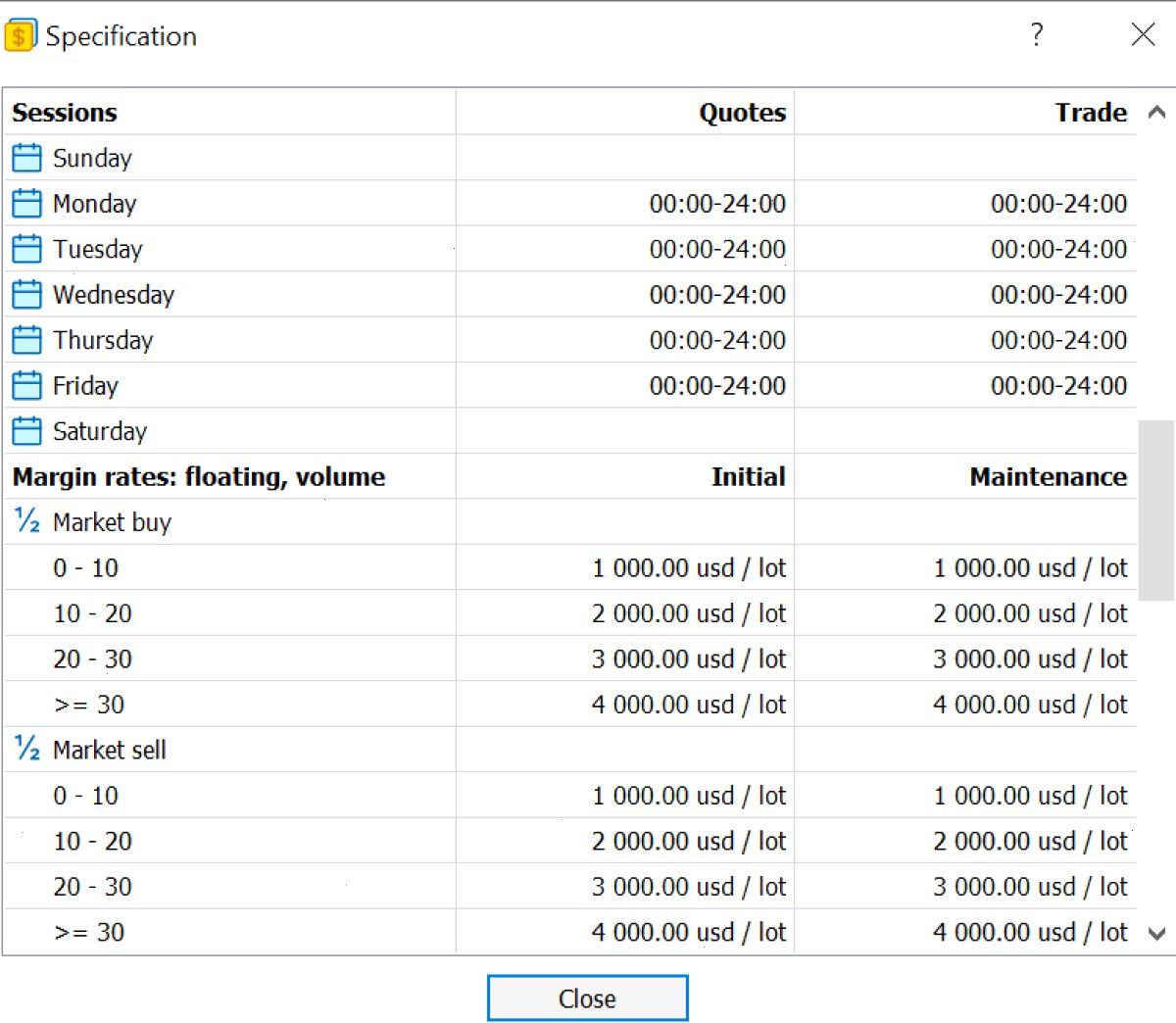Select Monday's Trade time 00:00-24:00
Viewport: 1176px width, 1023px height.
pyautogui.click(x=1058, y=204)
